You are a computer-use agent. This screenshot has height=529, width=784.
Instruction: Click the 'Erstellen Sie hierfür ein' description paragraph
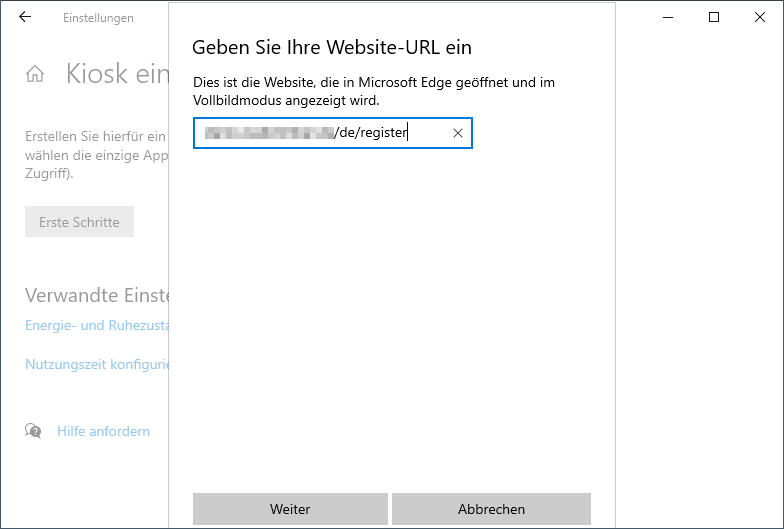point(95,154)
